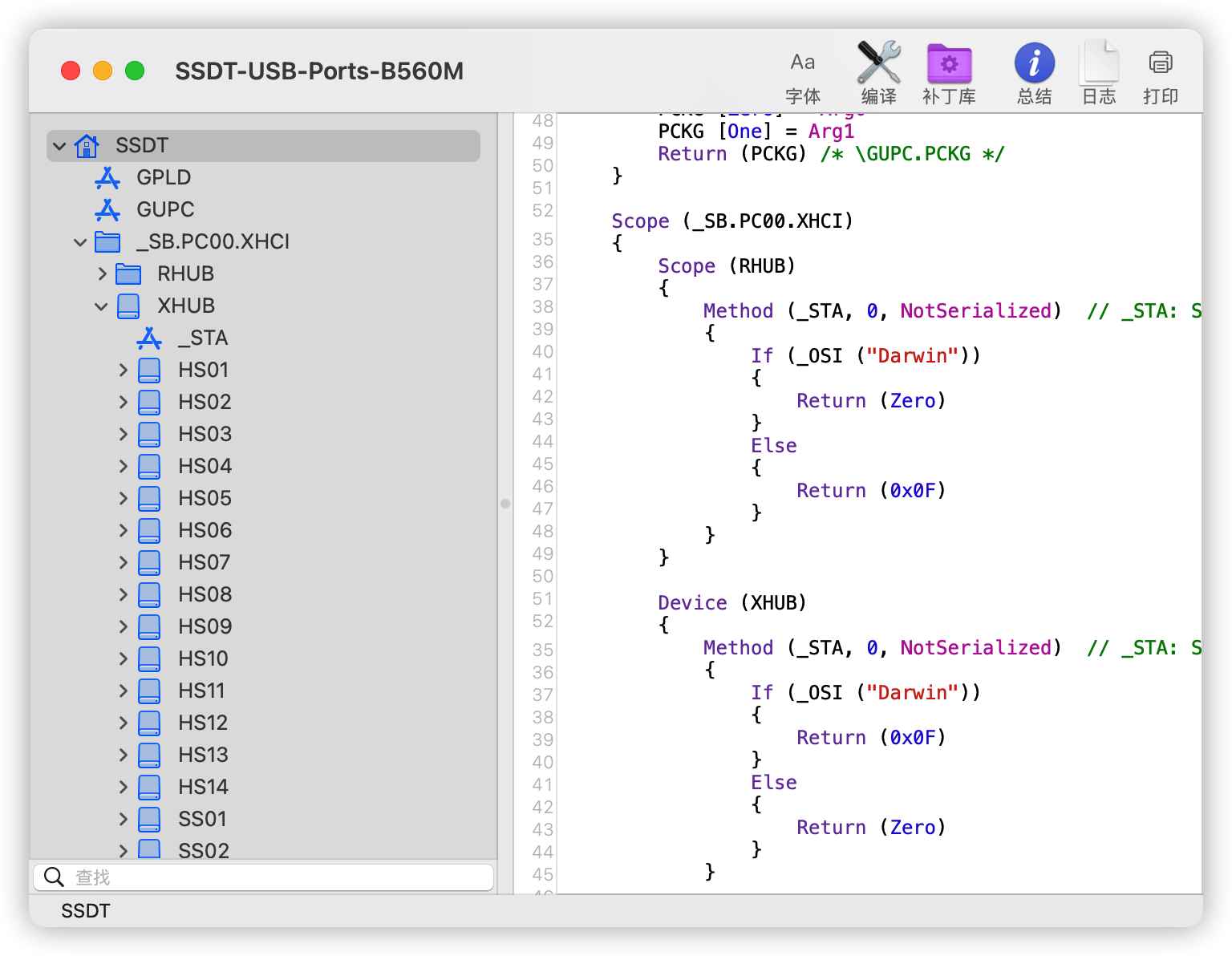Screen dimensions: 1232x956
Task: Click the HS01 device icon
Action: pyautogui.click(x=149, y=370)
